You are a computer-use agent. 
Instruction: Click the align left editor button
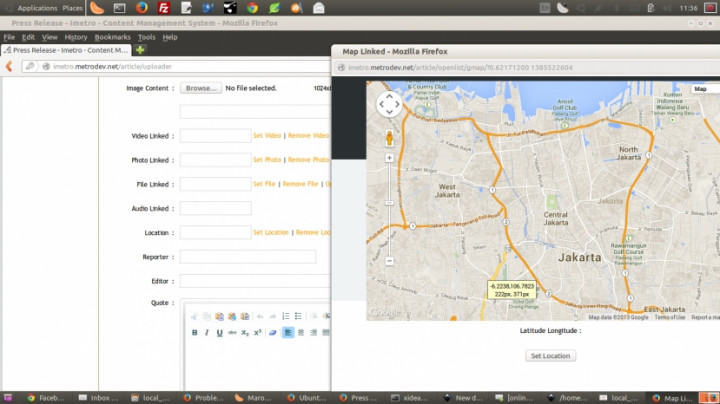tap(288, 332)
